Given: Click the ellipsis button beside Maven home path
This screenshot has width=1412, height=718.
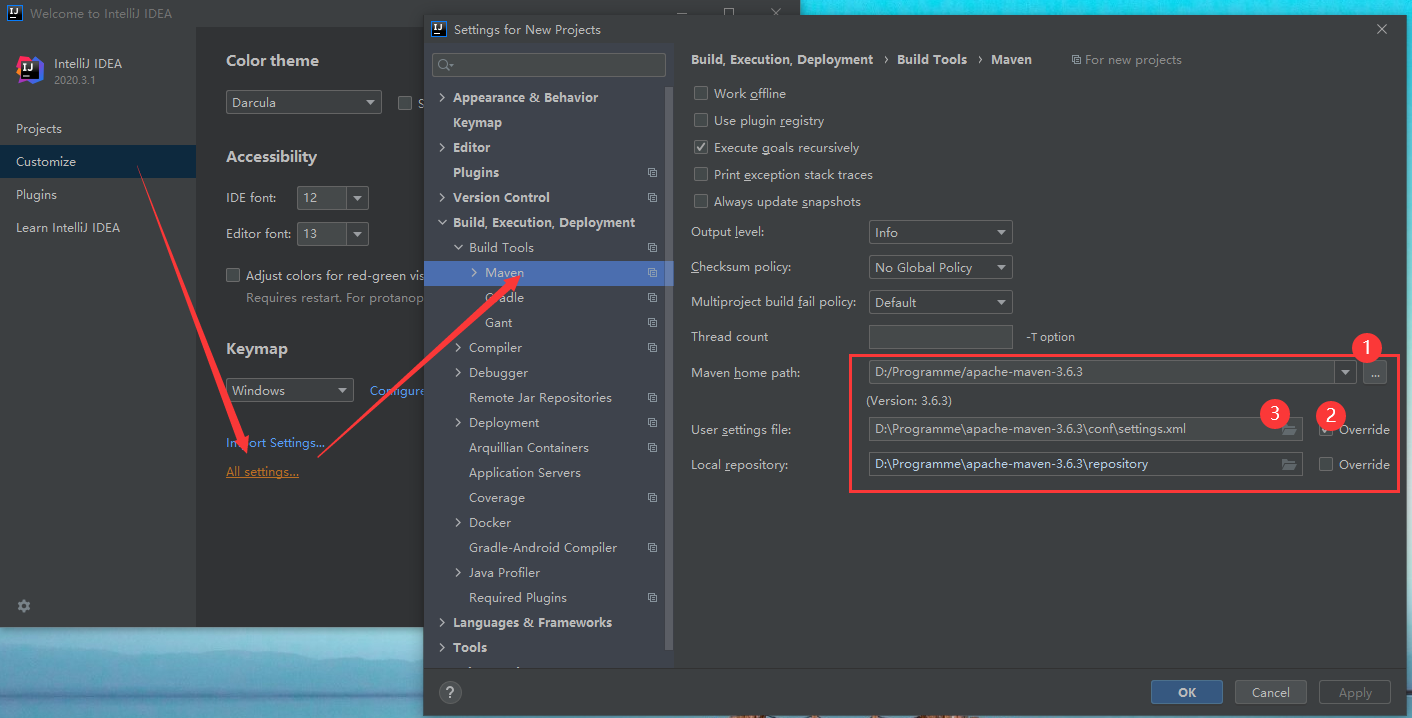Looking at the screenshot, I should tap(1375, 373).
